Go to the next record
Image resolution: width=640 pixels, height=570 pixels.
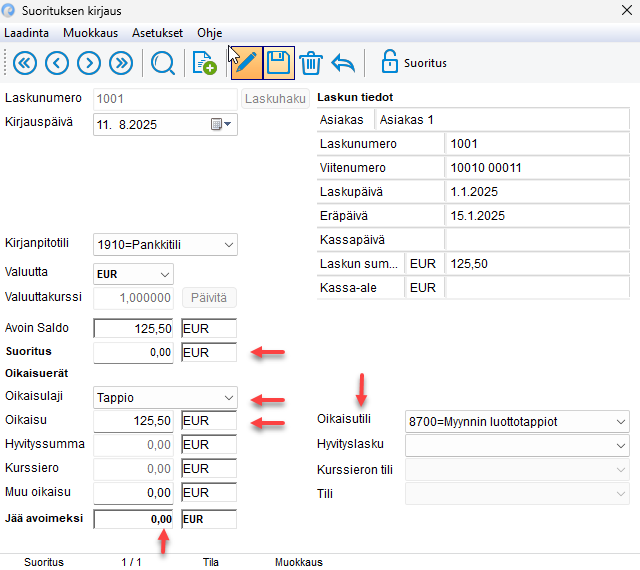tap(89, 63)
